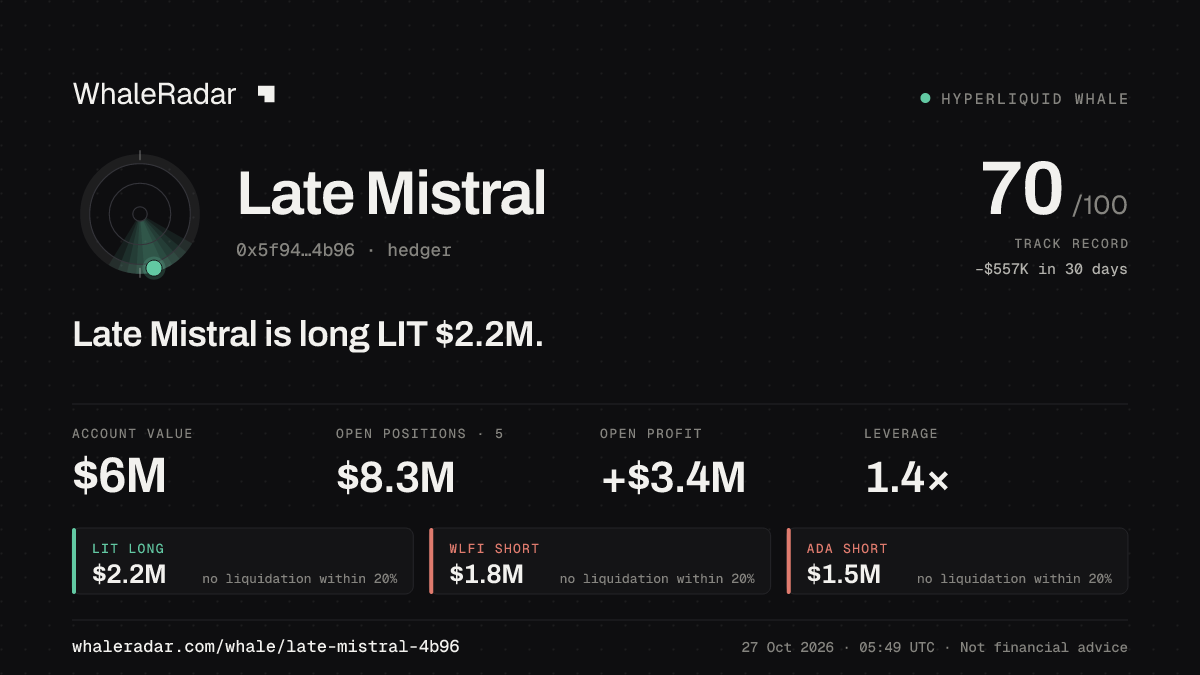Click the headline Late Mistral is long LIT
The height and width of the screenshot is (675, 1200).
pos(308,335)
